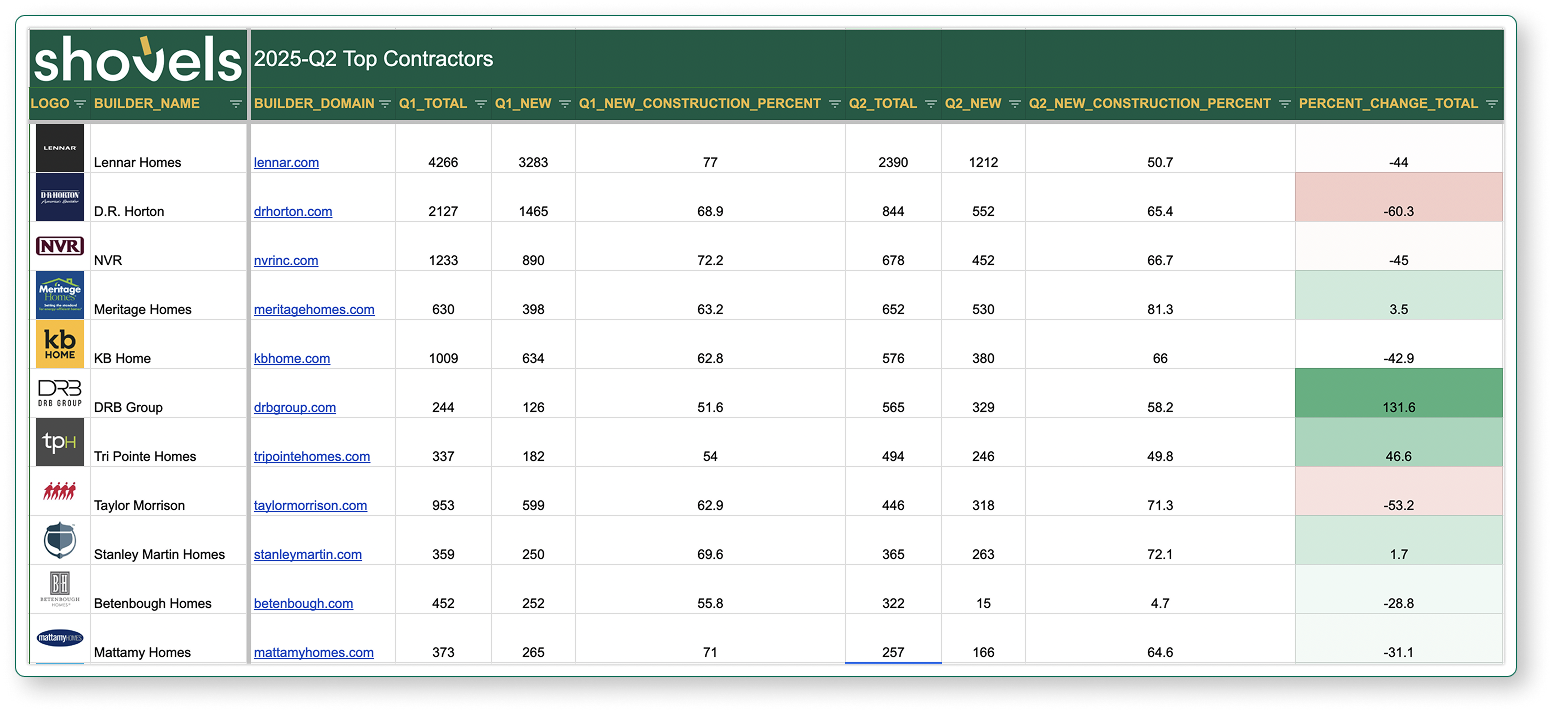
Task: Select Q2 new construction percent cell 4.7
Action: pos(1160,589)
